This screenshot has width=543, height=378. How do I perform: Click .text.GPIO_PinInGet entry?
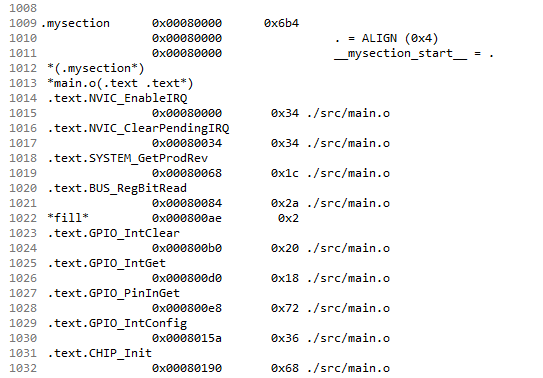[x=114, y=293]
